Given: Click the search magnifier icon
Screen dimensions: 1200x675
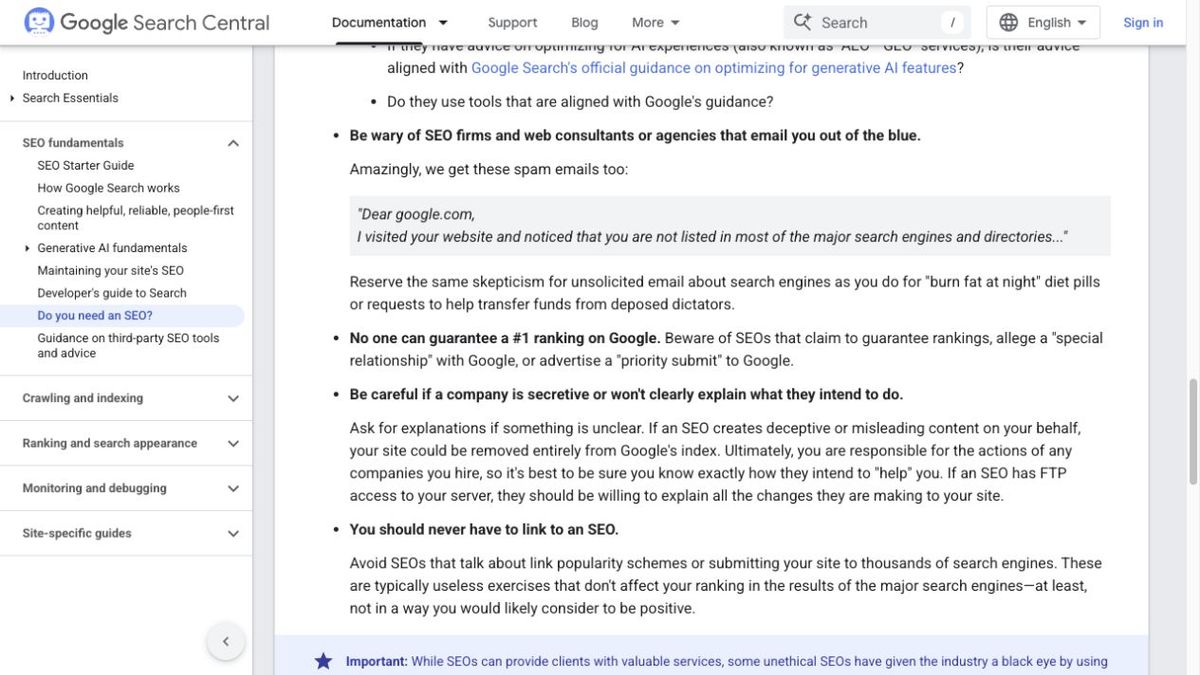Looking at the screenshot, I should tap(802, 22).
